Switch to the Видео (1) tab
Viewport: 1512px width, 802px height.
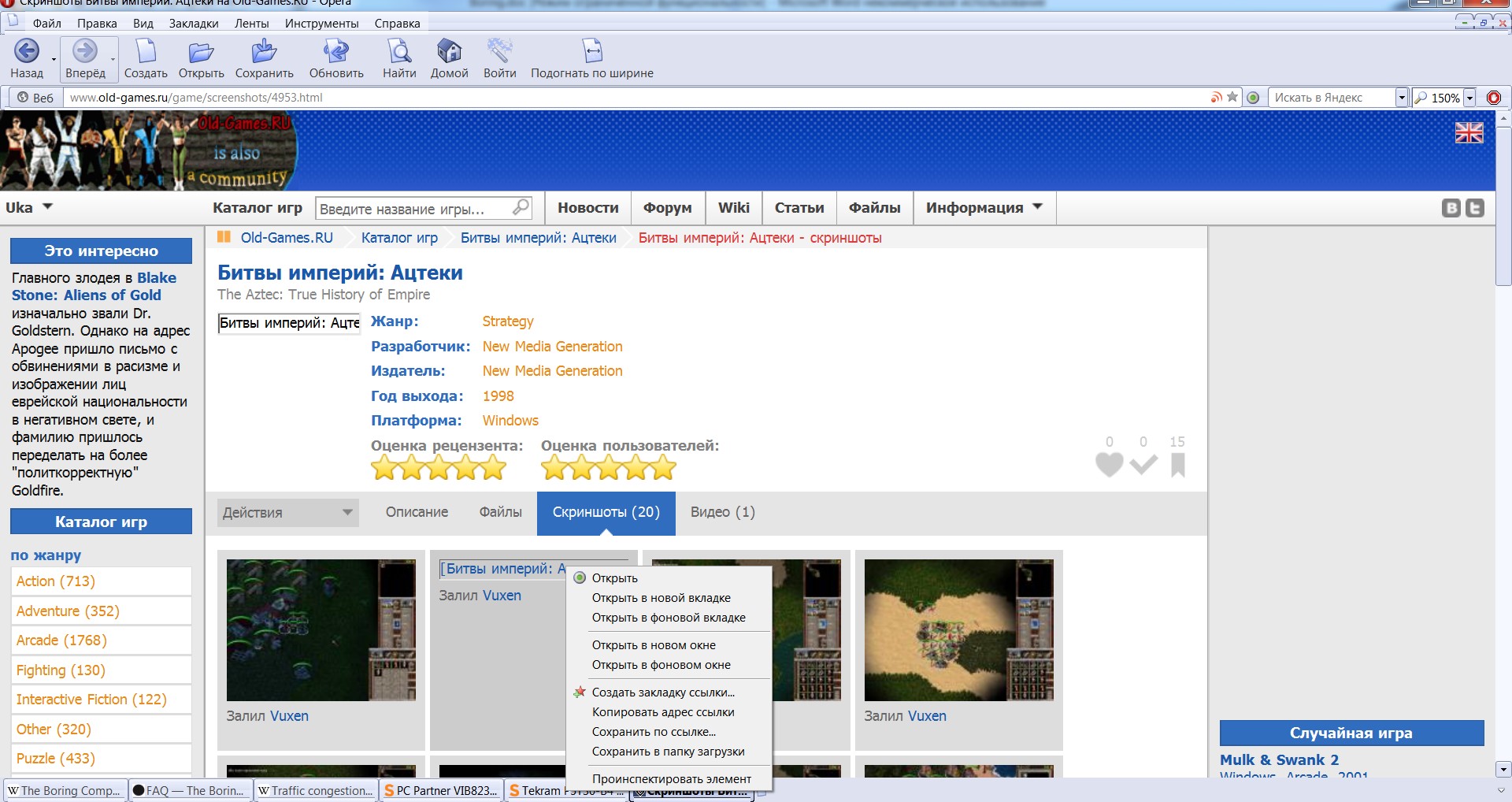(722, 512)
